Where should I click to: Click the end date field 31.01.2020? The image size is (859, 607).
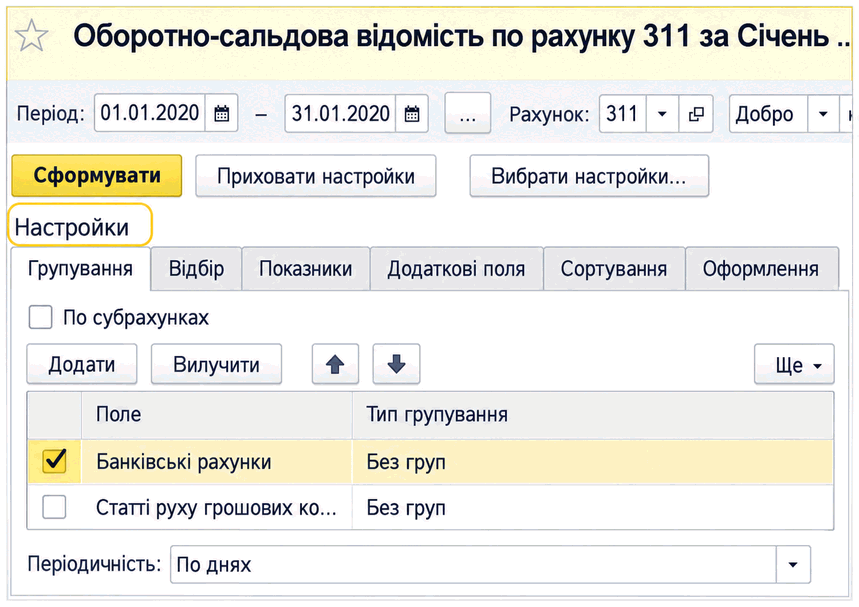coord(340,113)
